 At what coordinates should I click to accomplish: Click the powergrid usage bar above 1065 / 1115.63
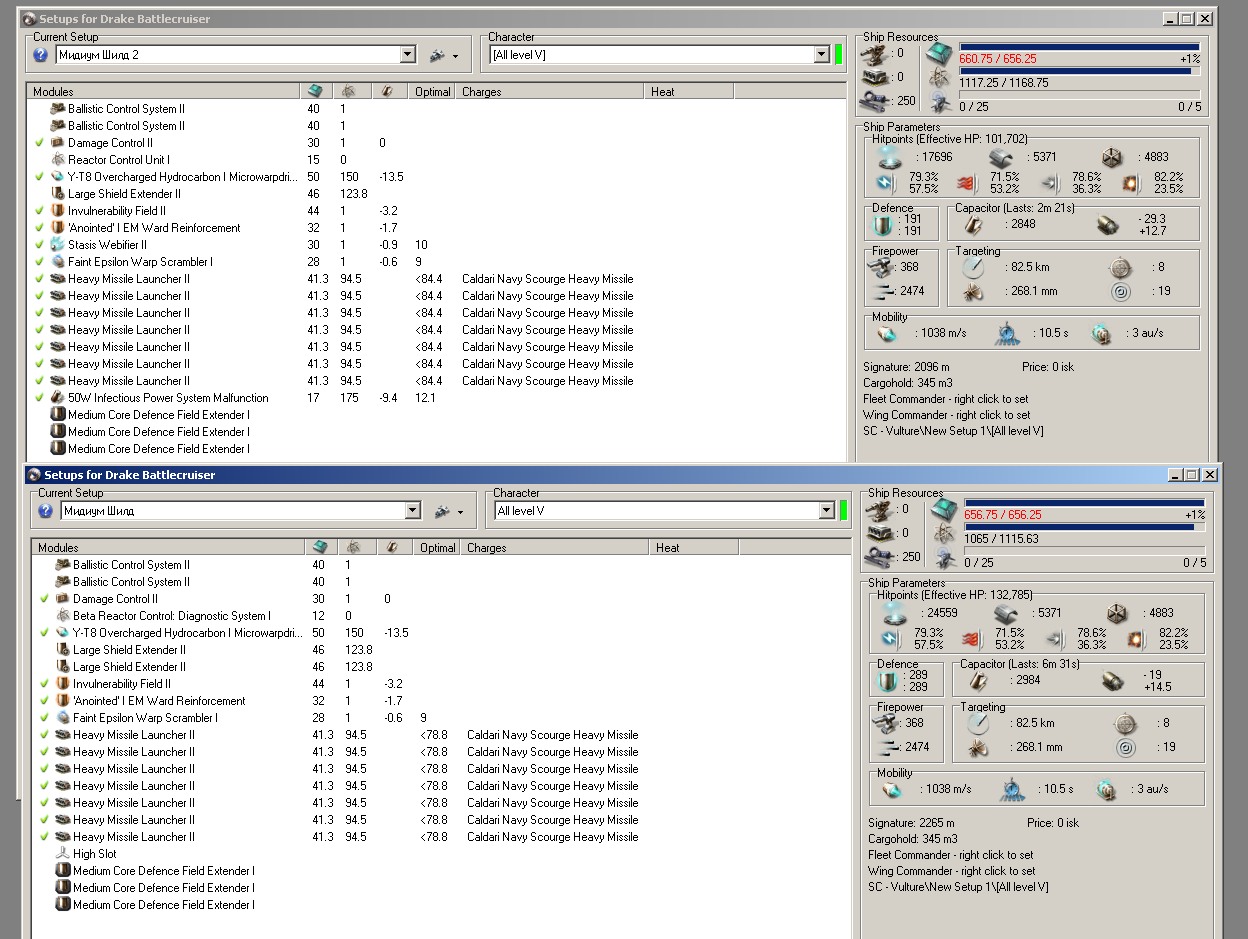[x=1084, y=526]
